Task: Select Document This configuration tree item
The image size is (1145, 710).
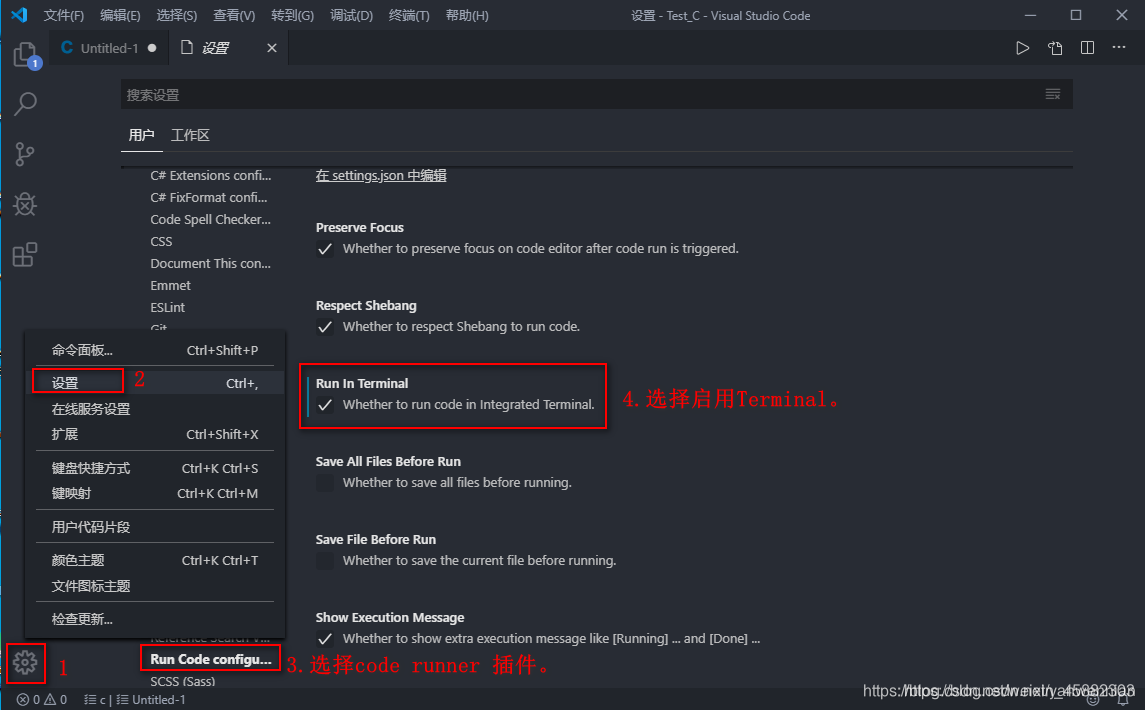Action: coord(210,263)
